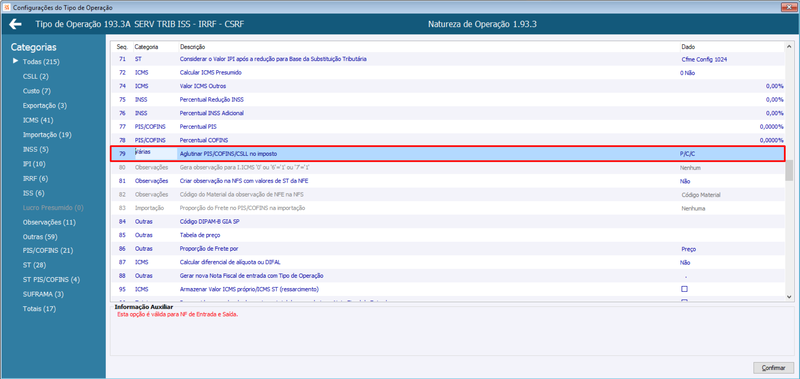Select row 'Tabela de preço'
Screen dimensions: 800x379
(448, 235)
